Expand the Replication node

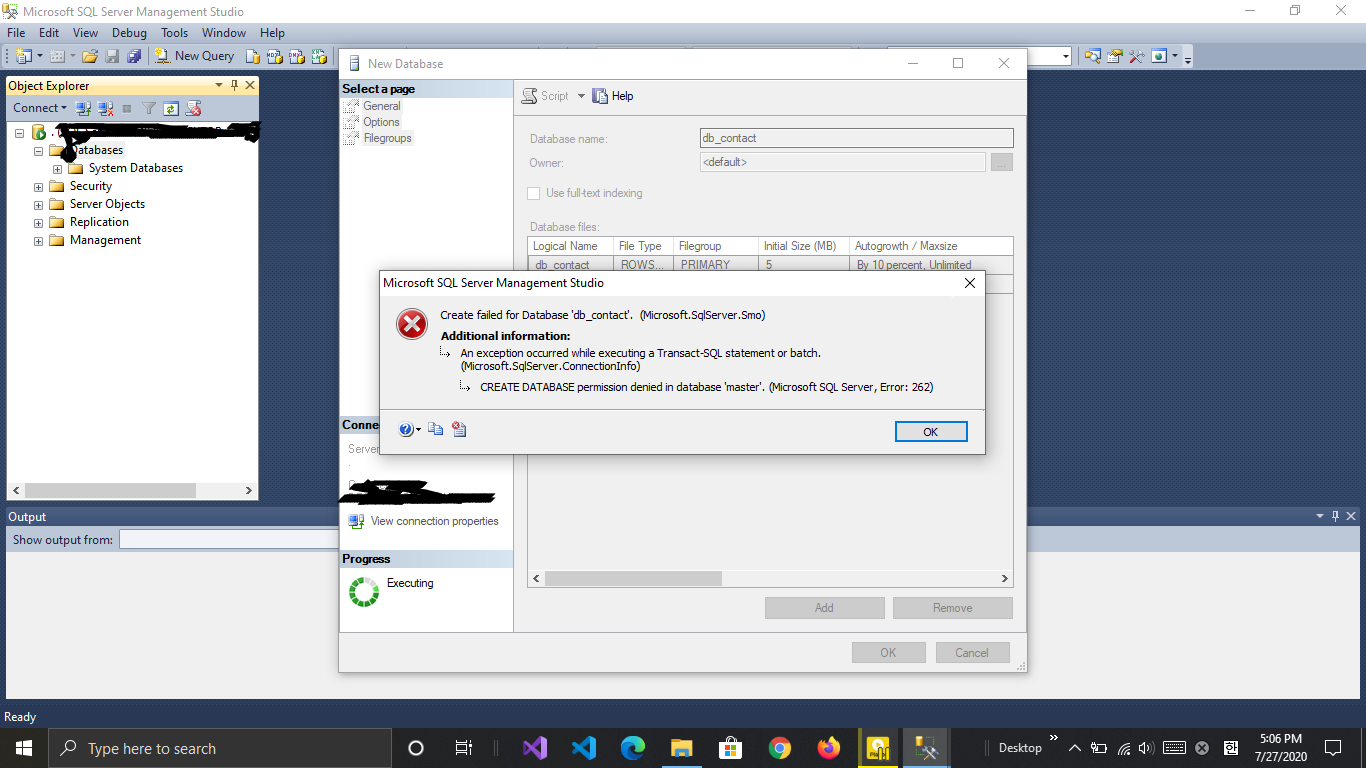[39, 222]
